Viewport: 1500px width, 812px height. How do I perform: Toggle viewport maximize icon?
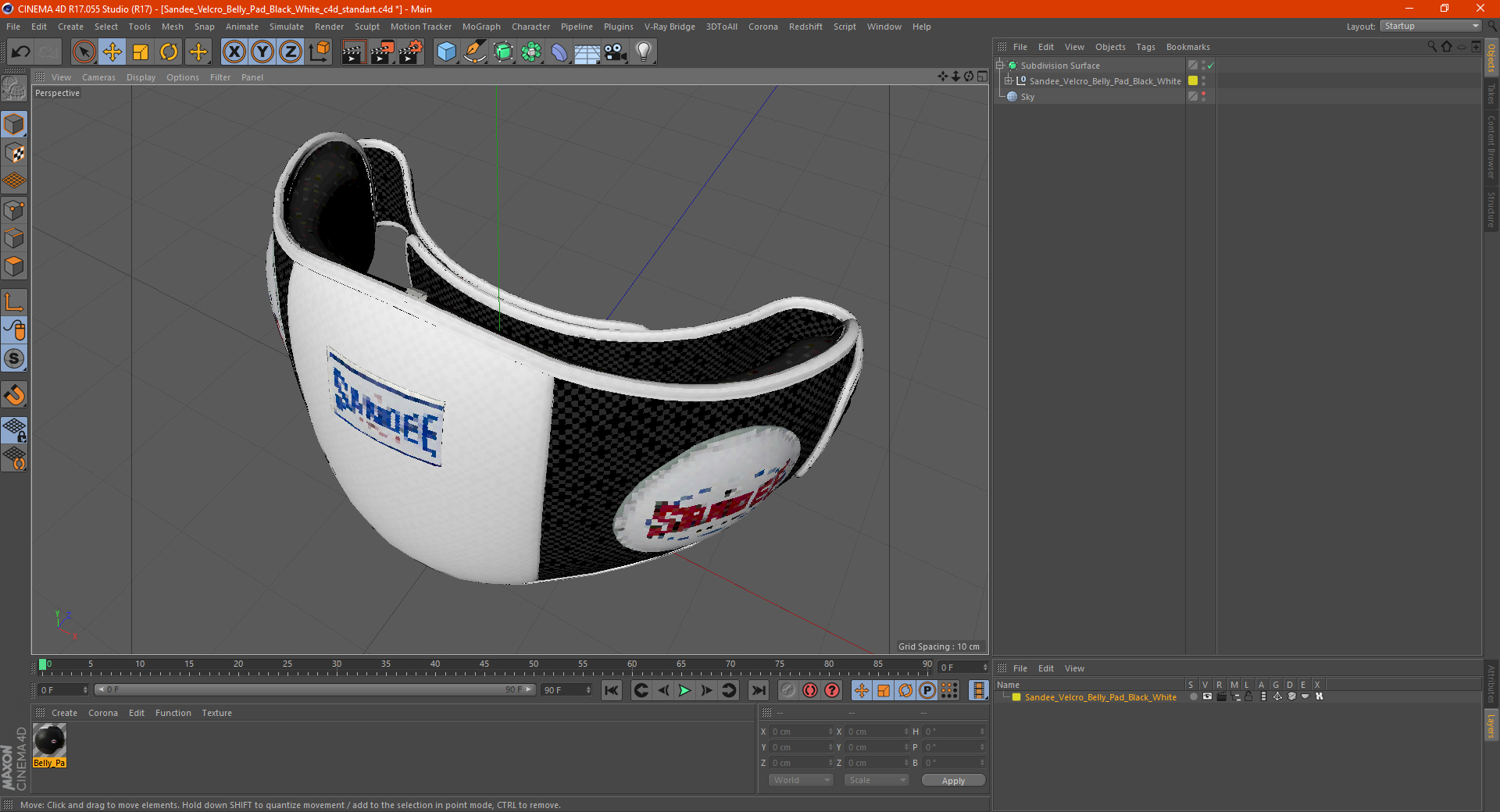(x=982, y=77)
